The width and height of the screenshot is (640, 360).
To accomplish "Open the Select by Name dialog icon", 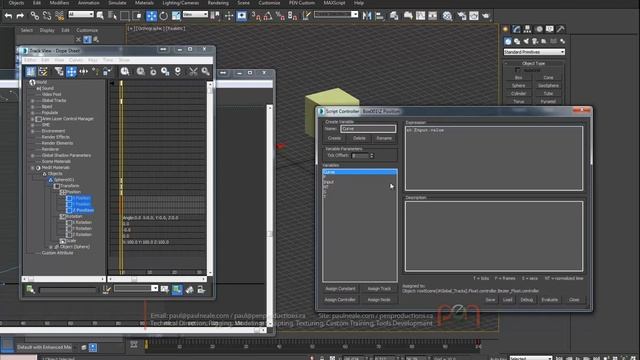I will click(x=112, y=16).
